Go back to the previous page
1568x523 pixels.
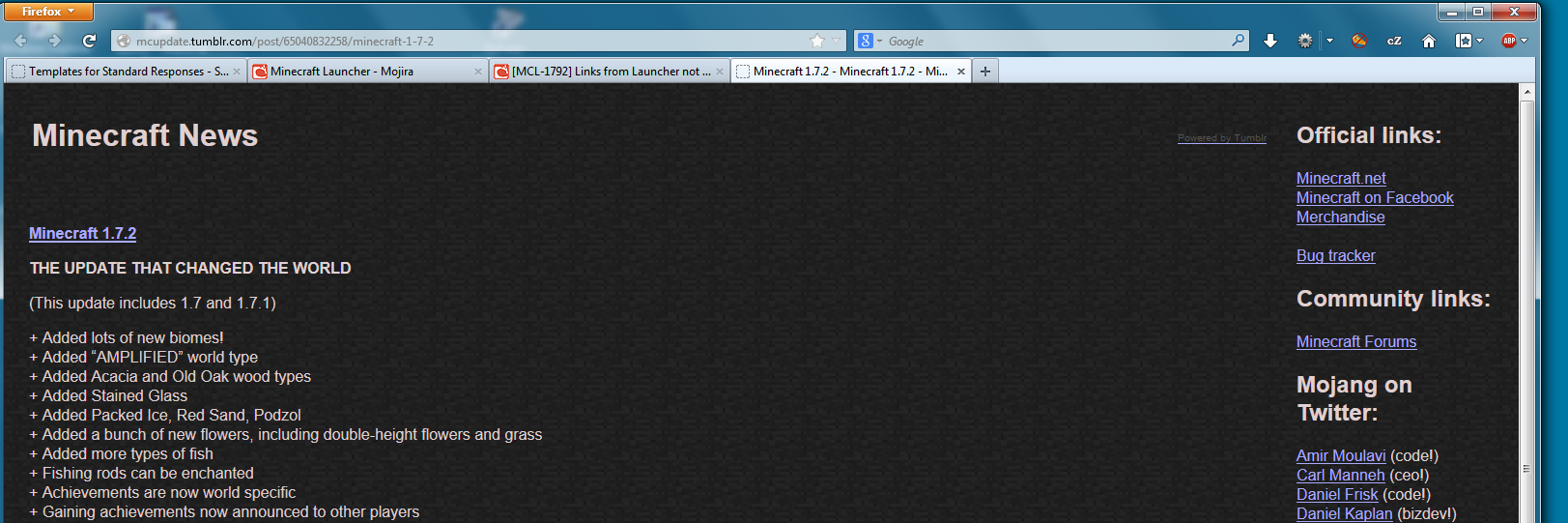(x=21, y=41)
